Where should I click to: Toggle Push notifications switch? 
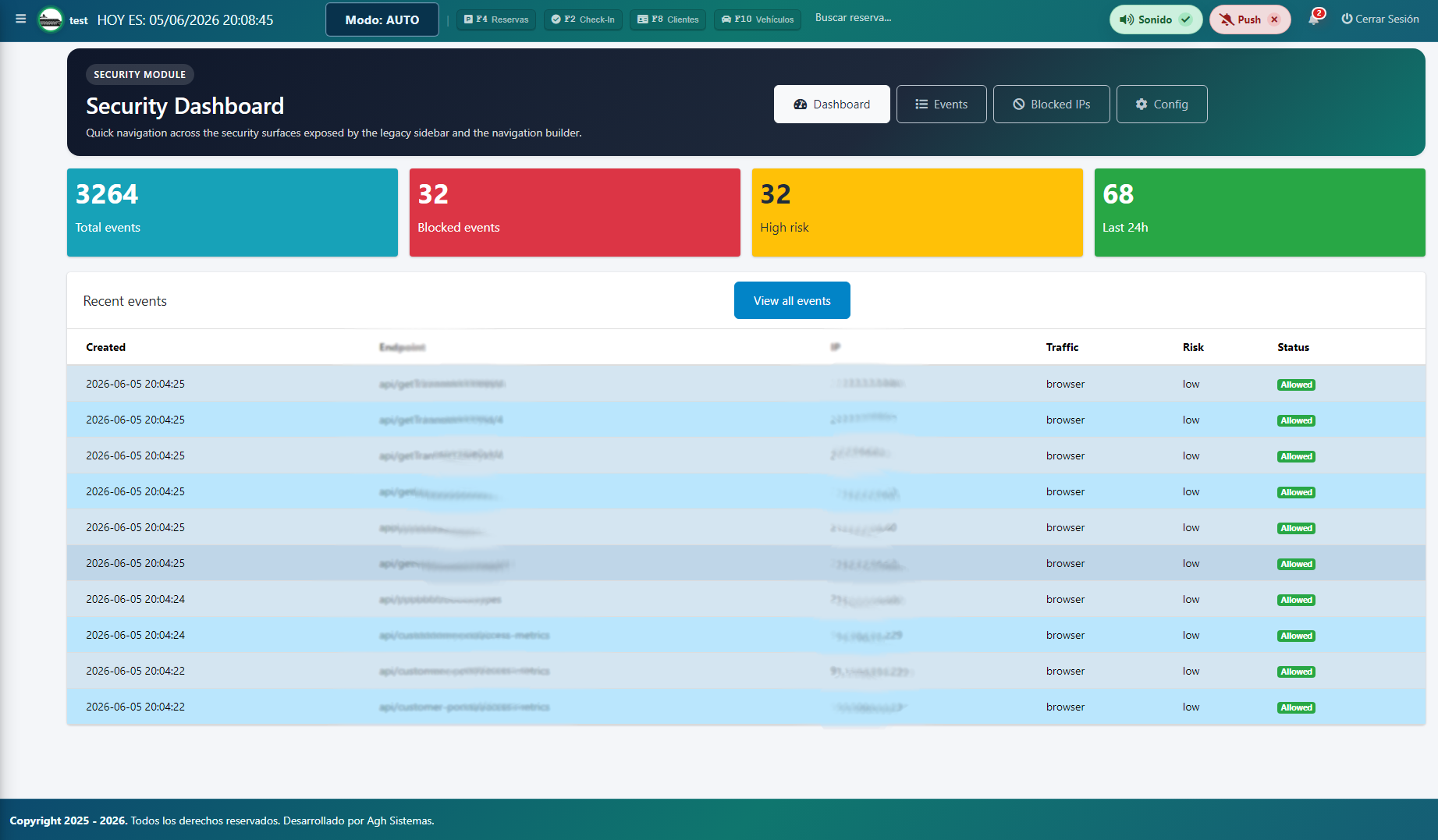1250,19
